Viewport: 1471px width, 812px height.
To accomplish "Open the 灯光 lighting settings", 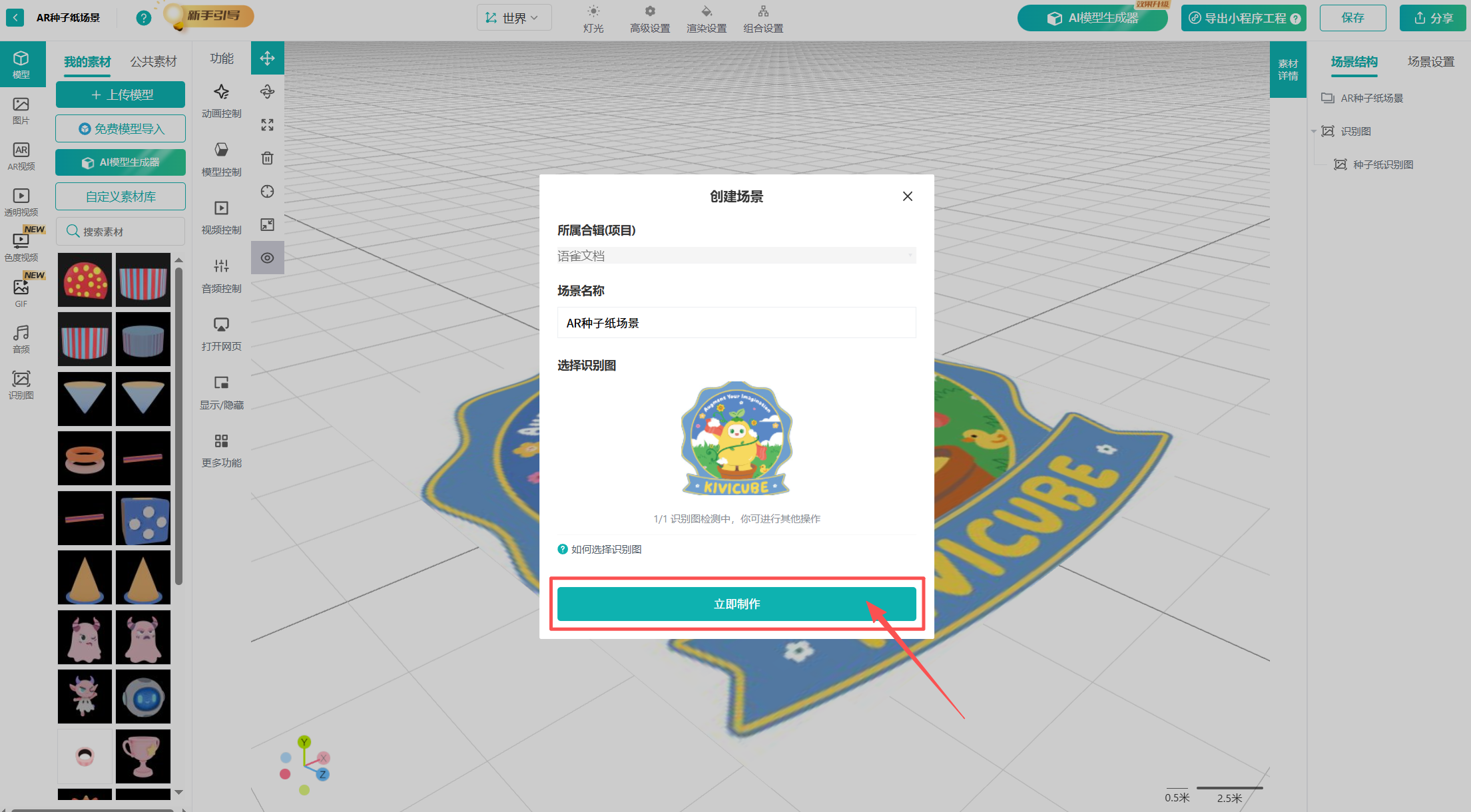I will (593, 18).
